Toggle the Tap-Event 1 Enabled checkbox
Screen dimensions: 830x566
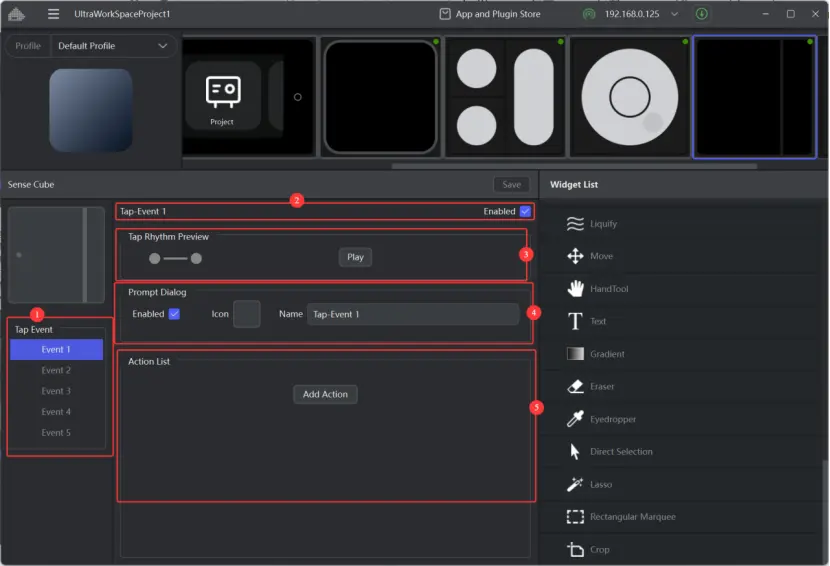(x=525, y=211)
